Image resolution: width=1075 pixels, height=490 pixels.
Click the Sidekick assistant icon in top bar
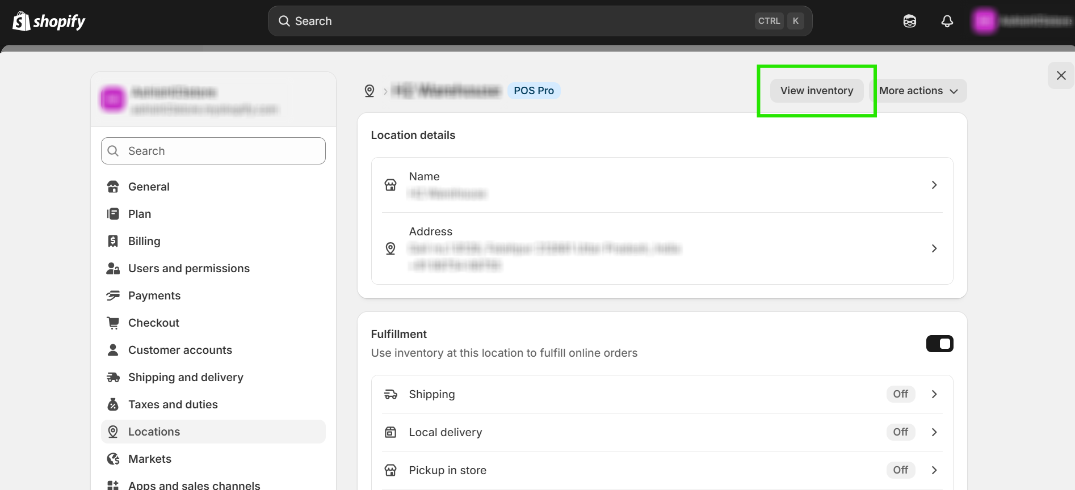[x=909, y=21]
